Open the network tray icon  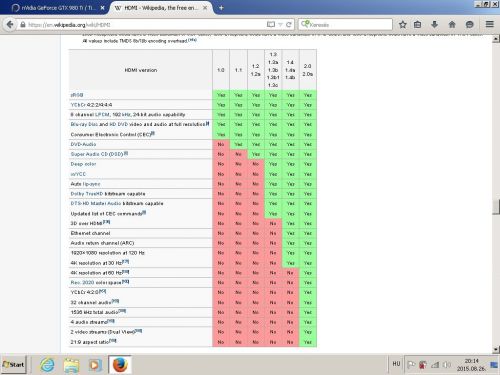(x=435, y=365)
